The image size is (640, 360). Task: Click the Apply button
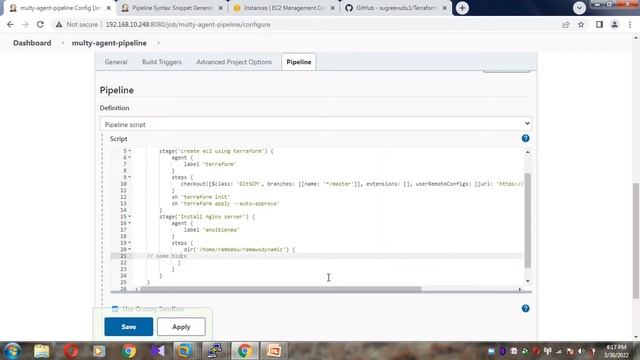coord(181,327)
